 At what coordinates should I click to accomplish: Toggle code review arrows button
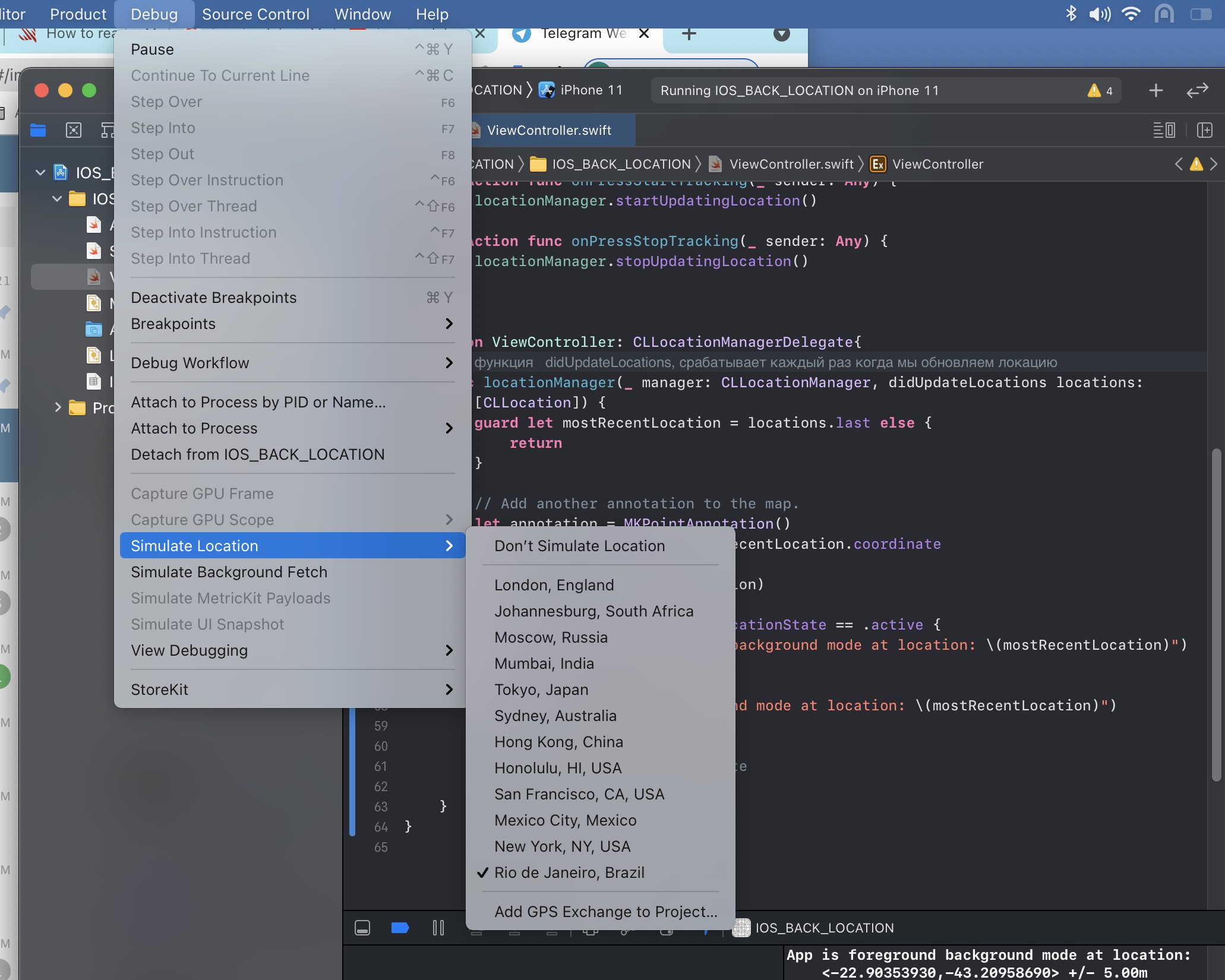tap(1198, 90)
